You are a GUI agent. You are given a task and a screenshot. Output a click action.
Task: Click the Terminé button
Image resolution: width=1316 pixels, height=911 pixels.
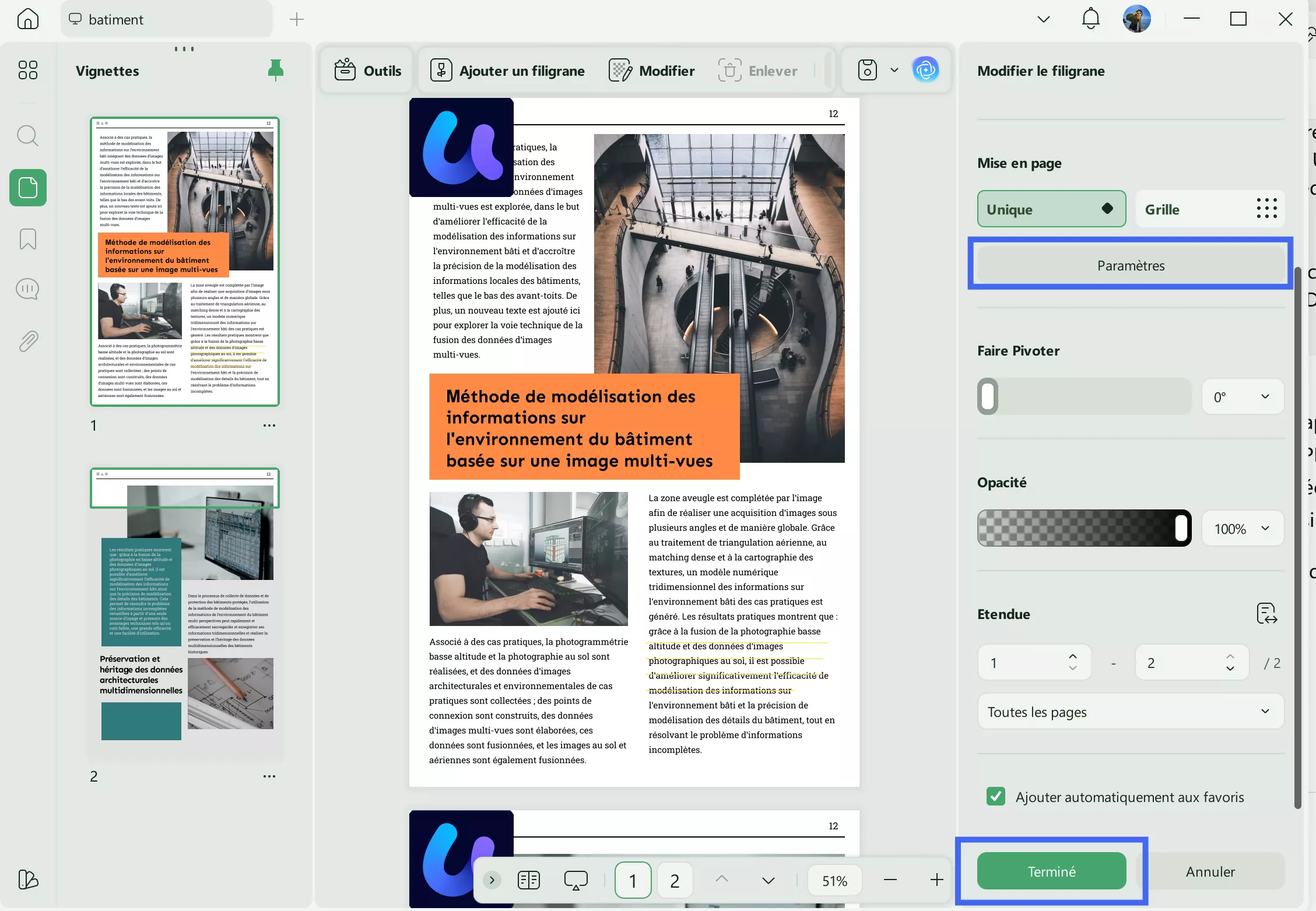(x=1051, y=871)
